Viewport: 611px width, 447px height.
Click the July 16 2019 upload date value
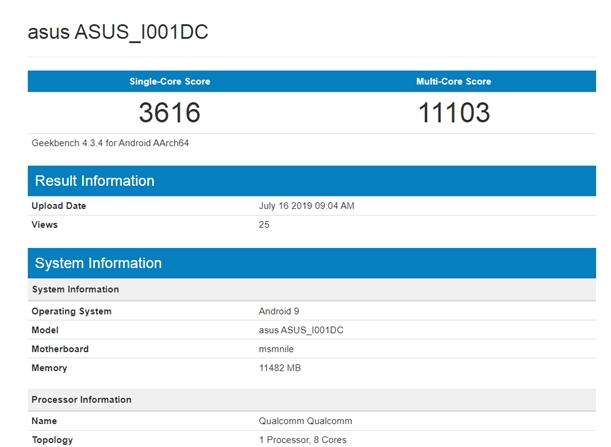pyautogui.click(x=307, y=206)
